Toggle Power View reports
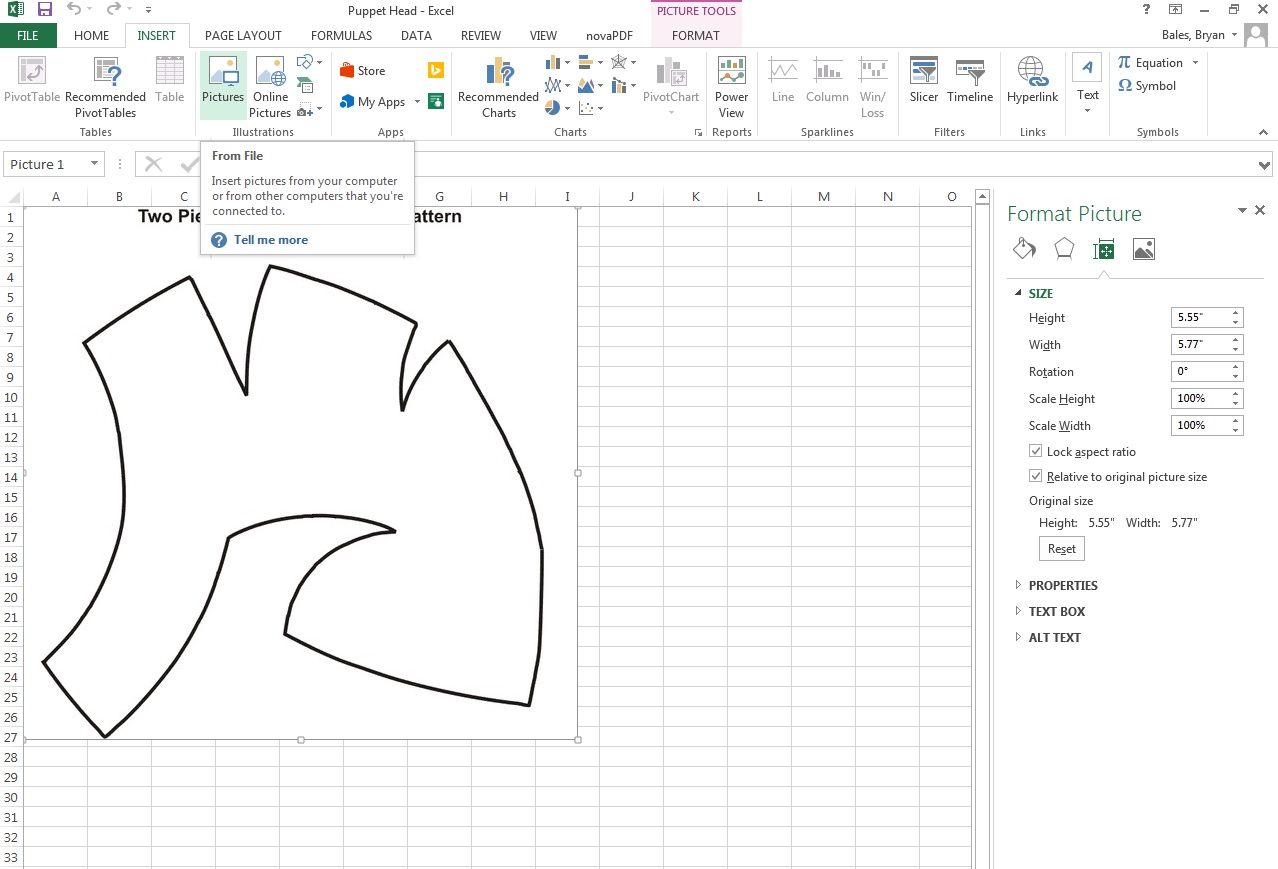 click(731, 85)
